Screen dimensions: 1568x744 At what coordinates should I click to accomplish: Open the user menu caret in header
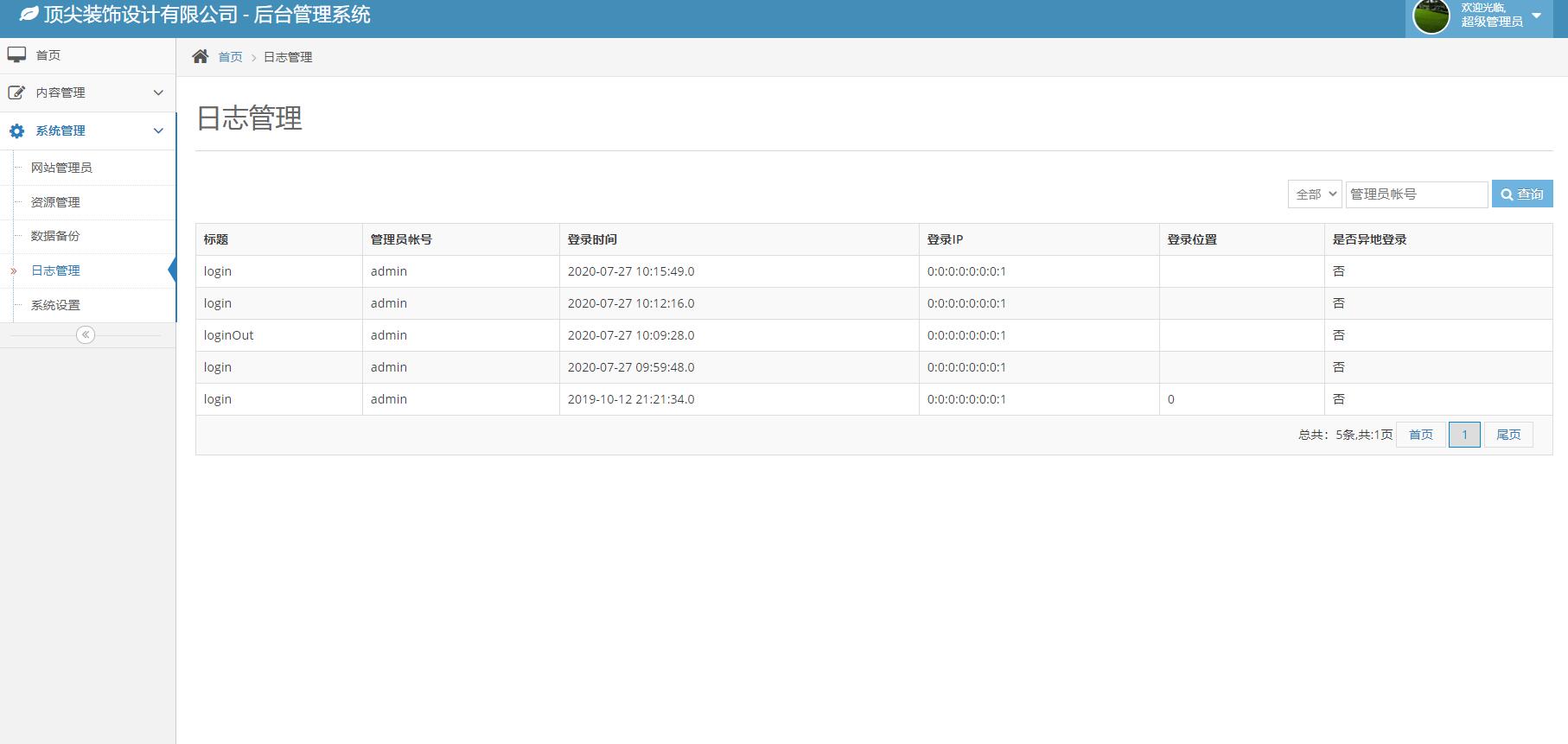tap(1536, 16)
